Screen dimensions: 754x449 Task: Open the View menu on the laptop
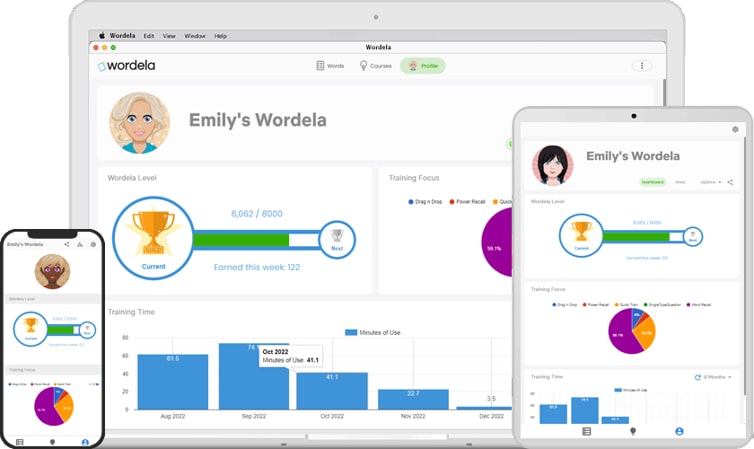pyautogui.click(x=169, y=36)
